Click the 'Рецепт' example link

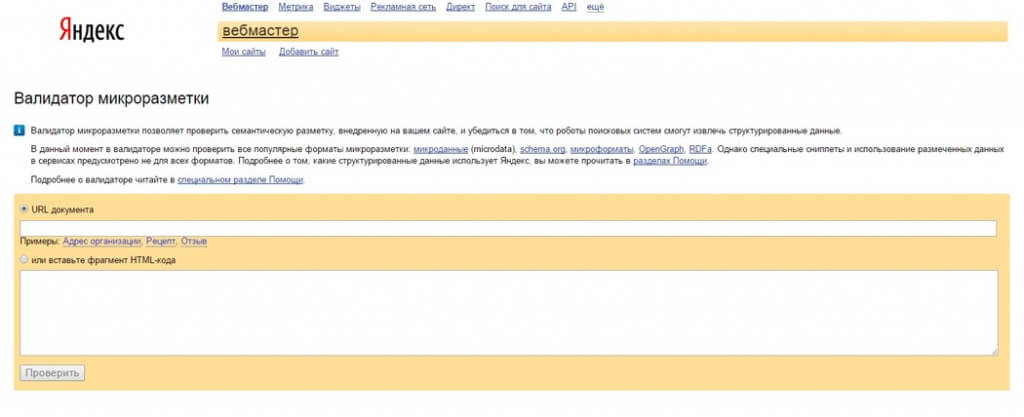click(161, 242)
